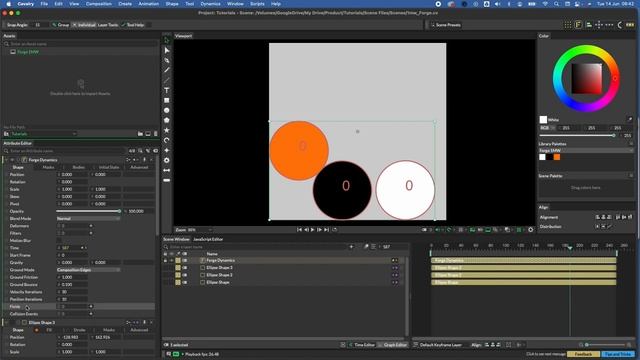Collapse Ellipse Shape 3 attribute section
This screenshot has width=640, height=360.
[6, 322]
